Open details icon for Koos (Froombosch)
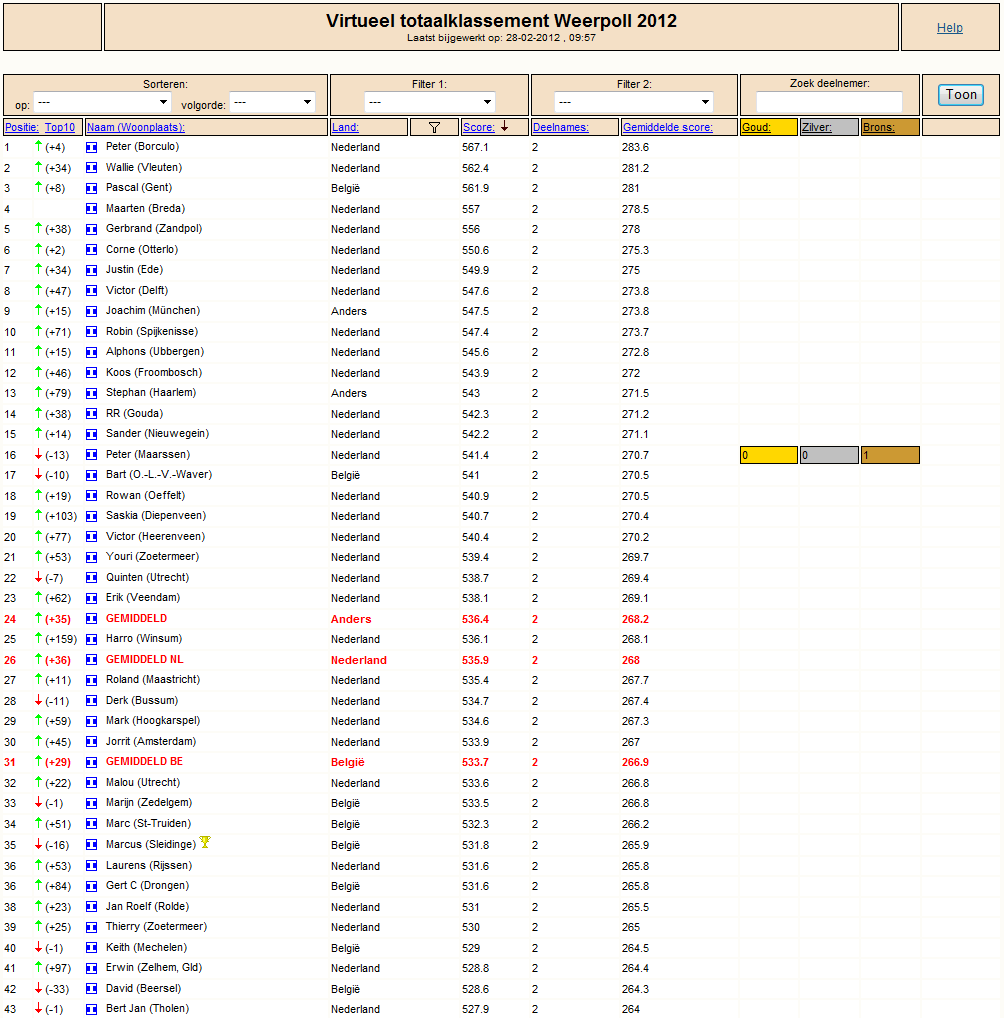The height and width of the screenshot is (1018, 1004). [92, 373]
